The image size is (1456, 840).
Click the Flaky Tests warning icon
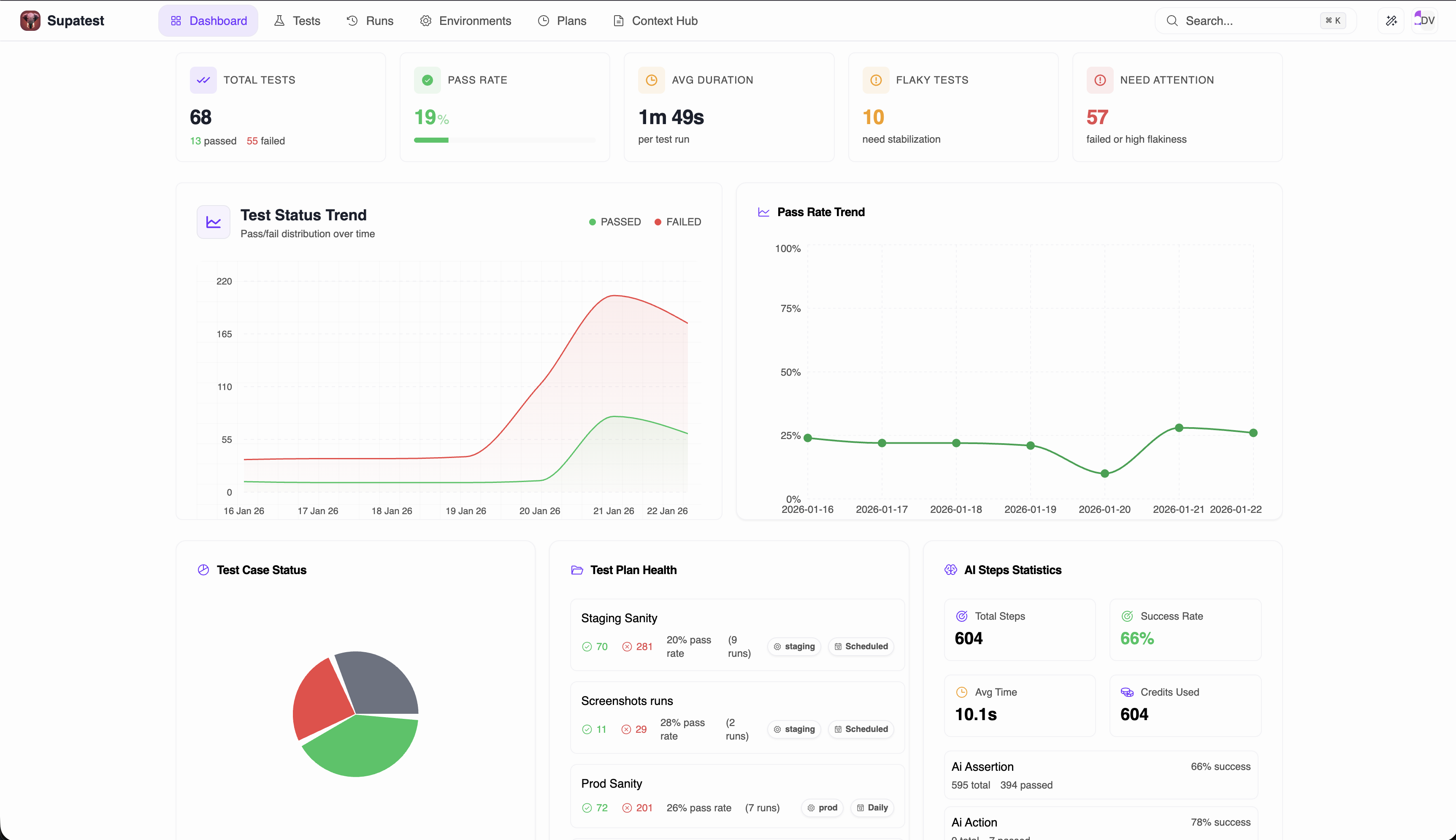click(x=875, y=80)
